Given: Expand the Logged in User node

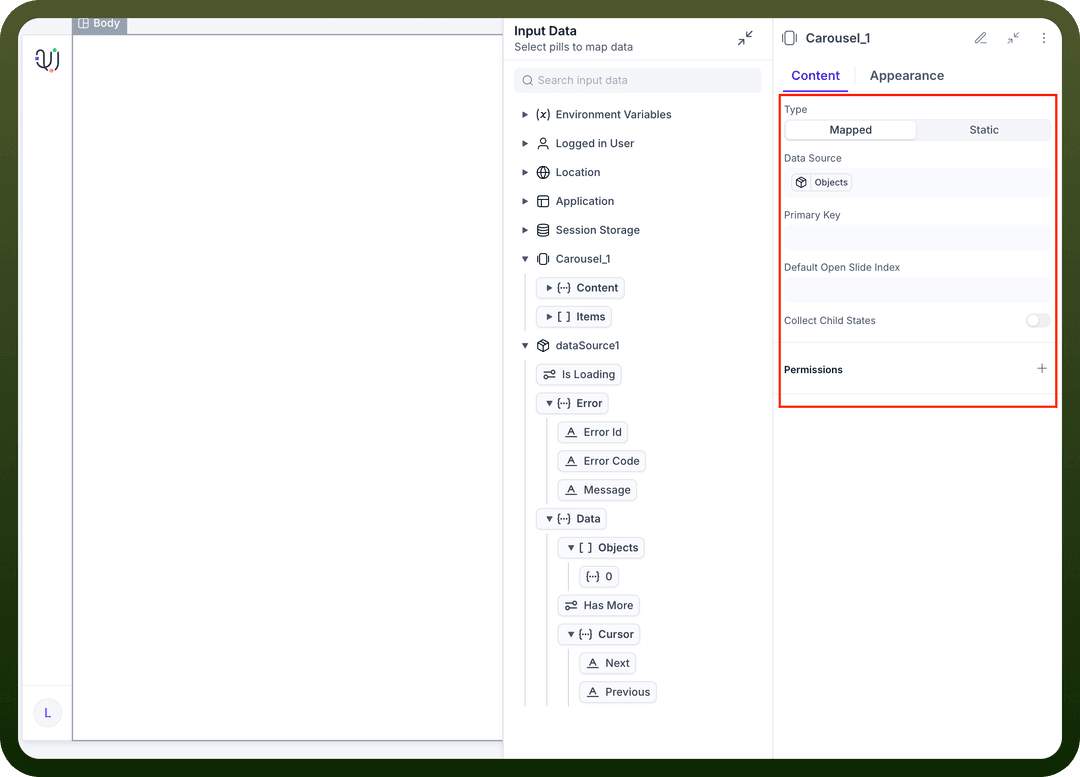Looking at the screenshot, I should (x=525, y=143).
